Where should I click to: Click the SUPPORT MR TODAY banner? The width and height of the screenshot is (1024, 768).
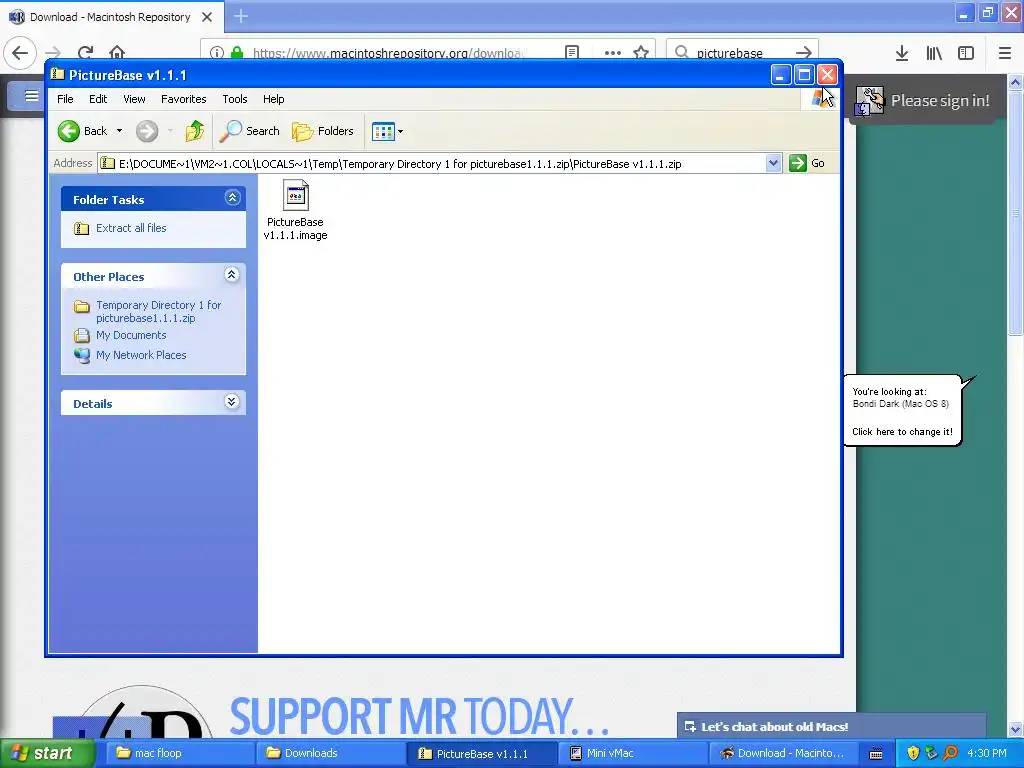click(x=418, y=716)
